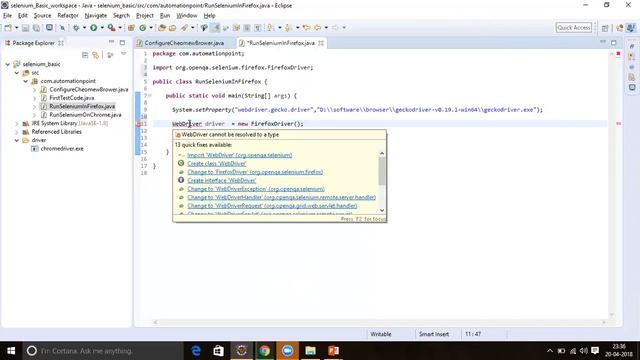Click the error marker icon on line 11
The height and width of the screenshot is (360, 640).
click(138, 124)
